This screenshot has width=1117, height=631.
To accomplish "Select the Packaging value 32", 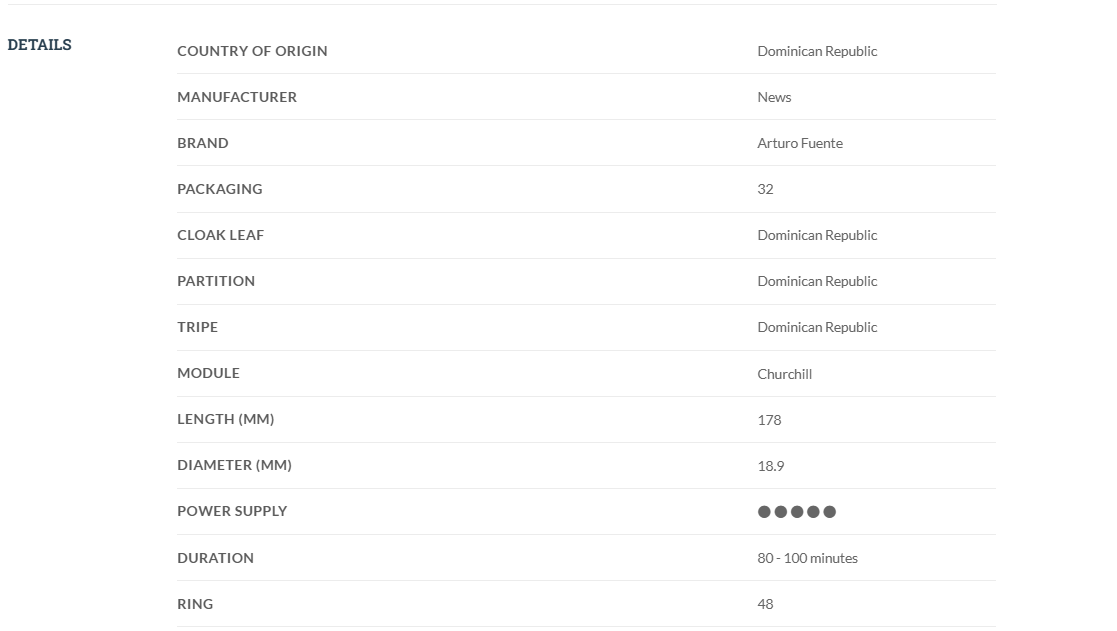I will click(x=765, y=189).
